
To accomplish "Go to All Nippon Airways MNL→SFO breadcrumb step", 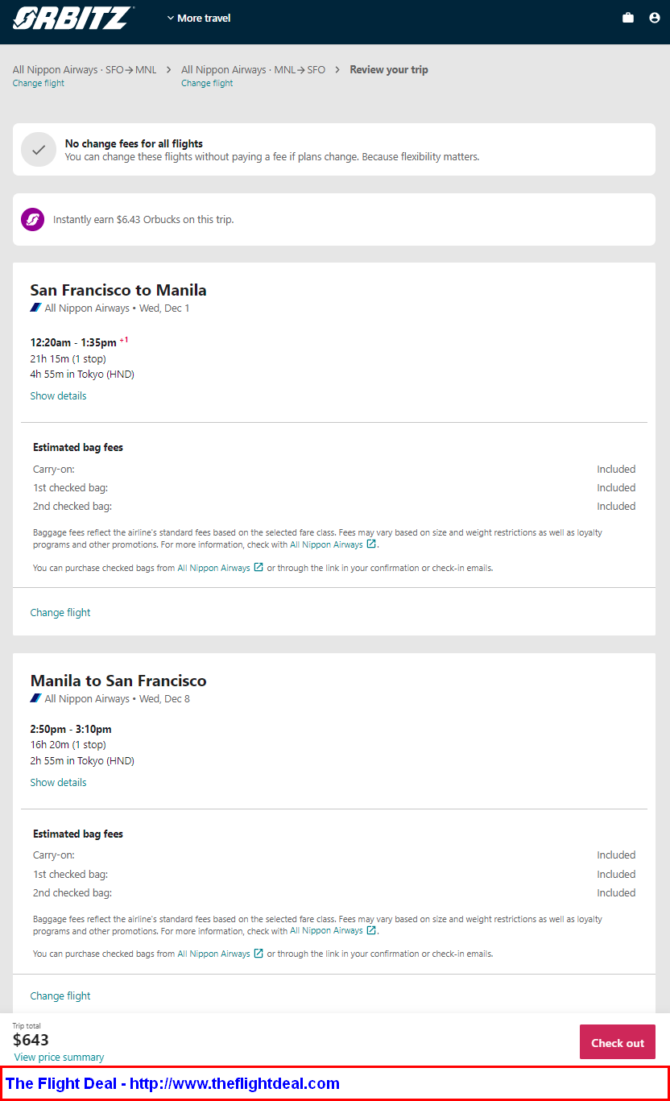I will tap(254, 70).
